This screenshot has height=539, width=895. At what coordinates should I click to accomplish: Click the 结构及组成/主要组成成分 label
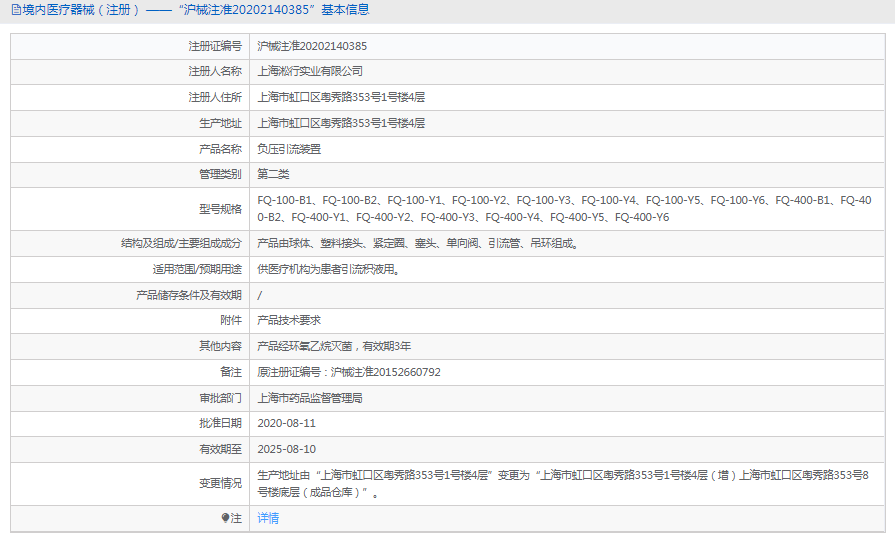tap(182, 243)
